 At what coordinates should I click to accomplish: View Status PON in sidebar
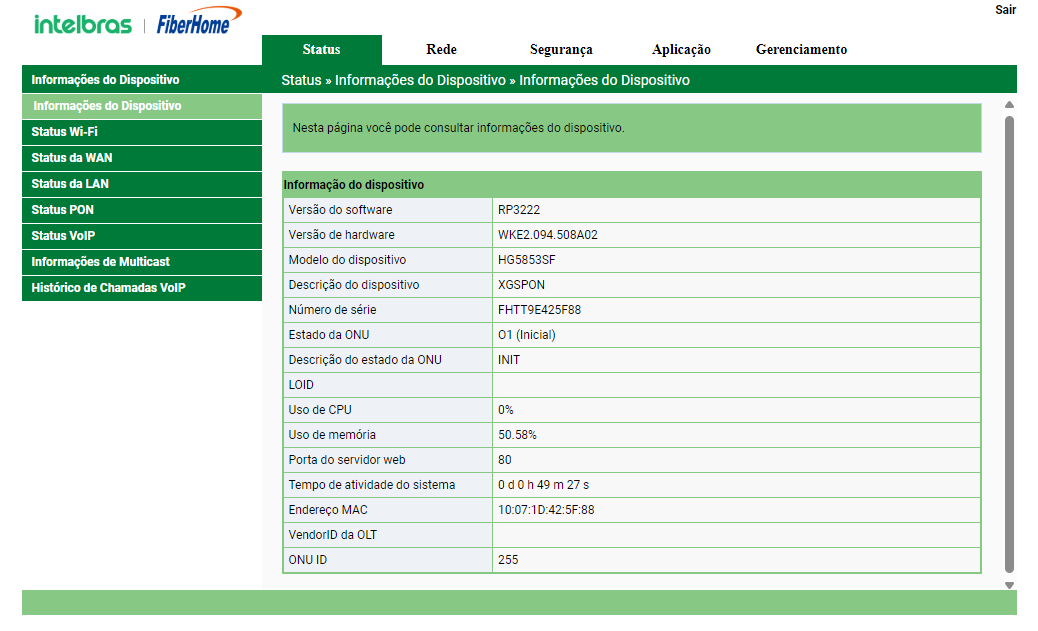142,210
